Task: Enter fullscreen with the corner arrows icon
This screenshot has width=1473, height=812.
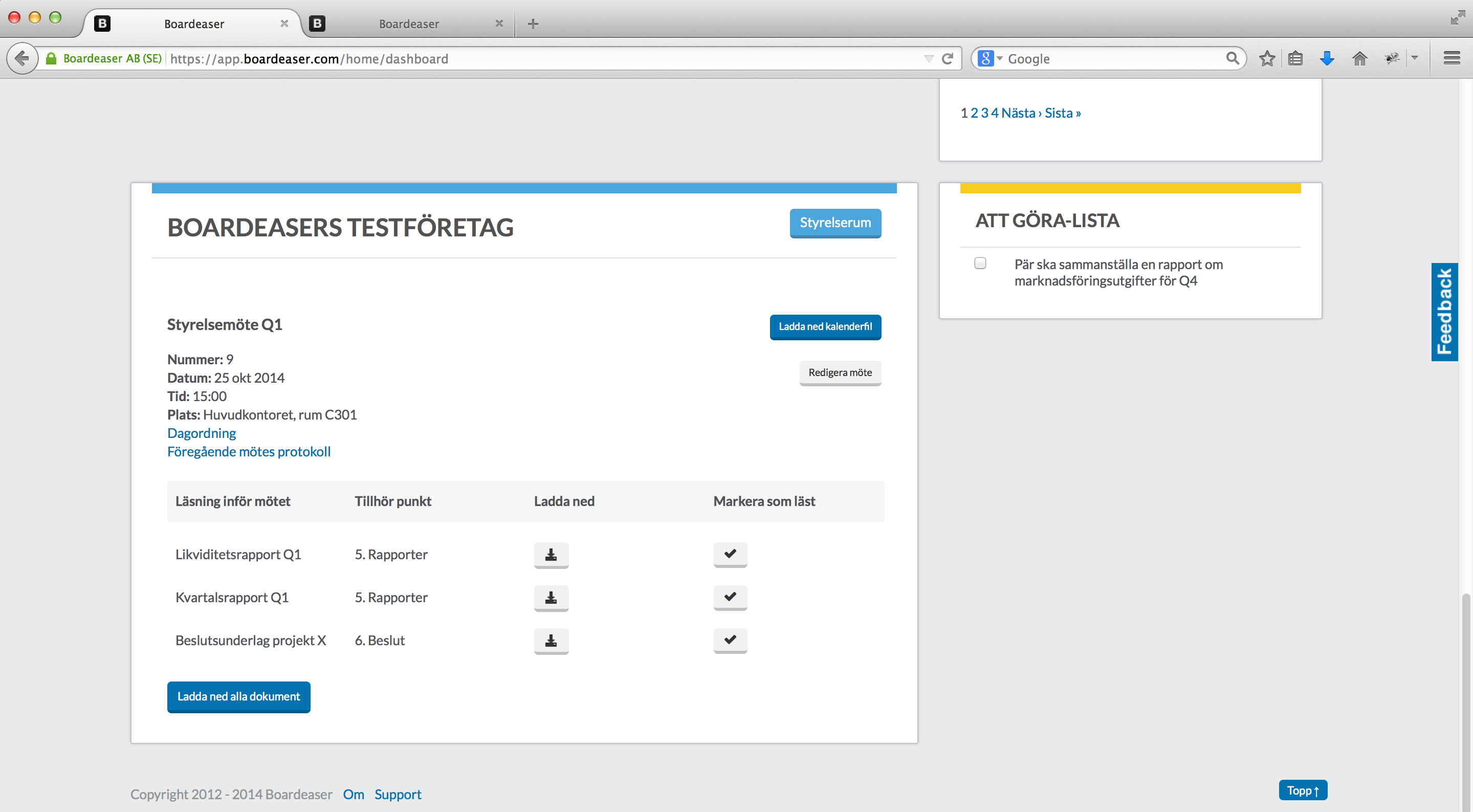Action: [x=1458, y=18]
